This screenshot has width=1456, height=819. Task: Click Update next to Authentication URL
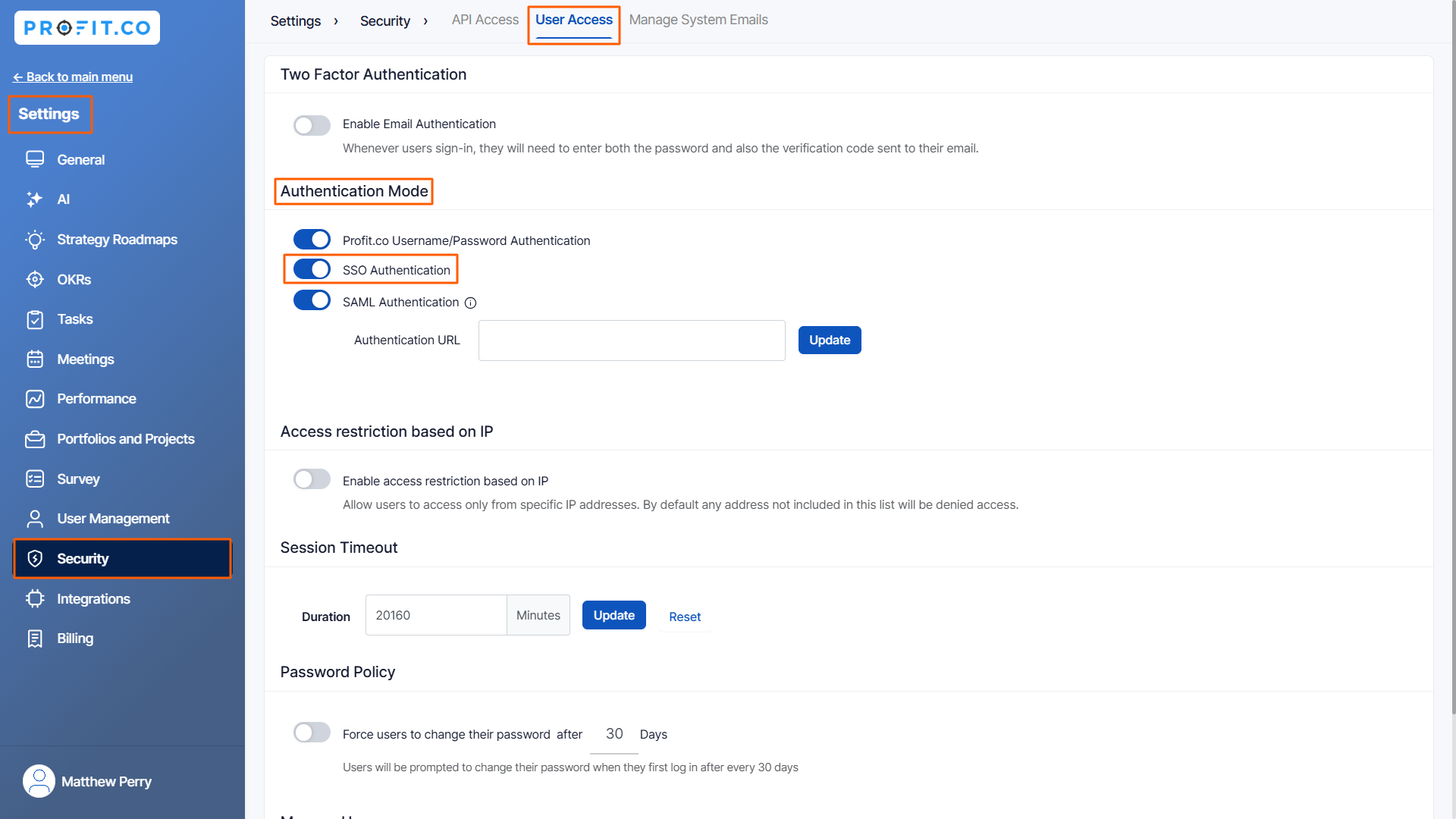click(x=829, y=340)
